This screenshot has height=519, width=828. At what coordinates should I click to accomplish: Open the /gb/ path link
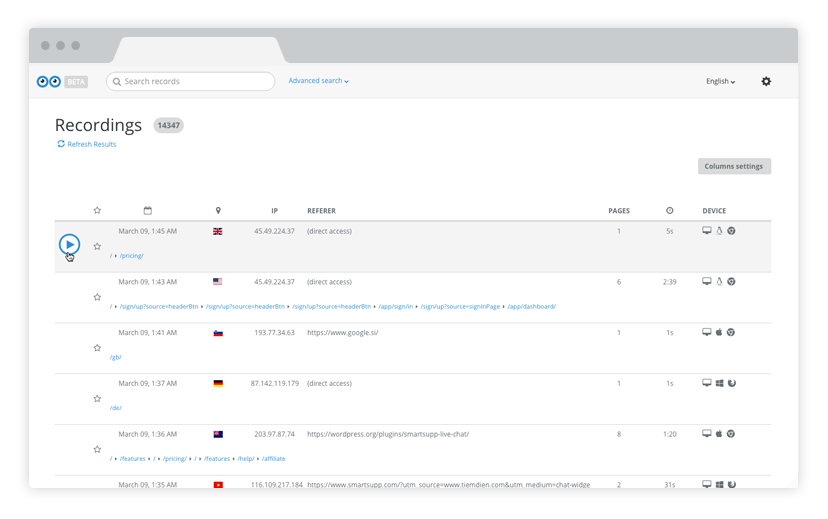(116, 357)
